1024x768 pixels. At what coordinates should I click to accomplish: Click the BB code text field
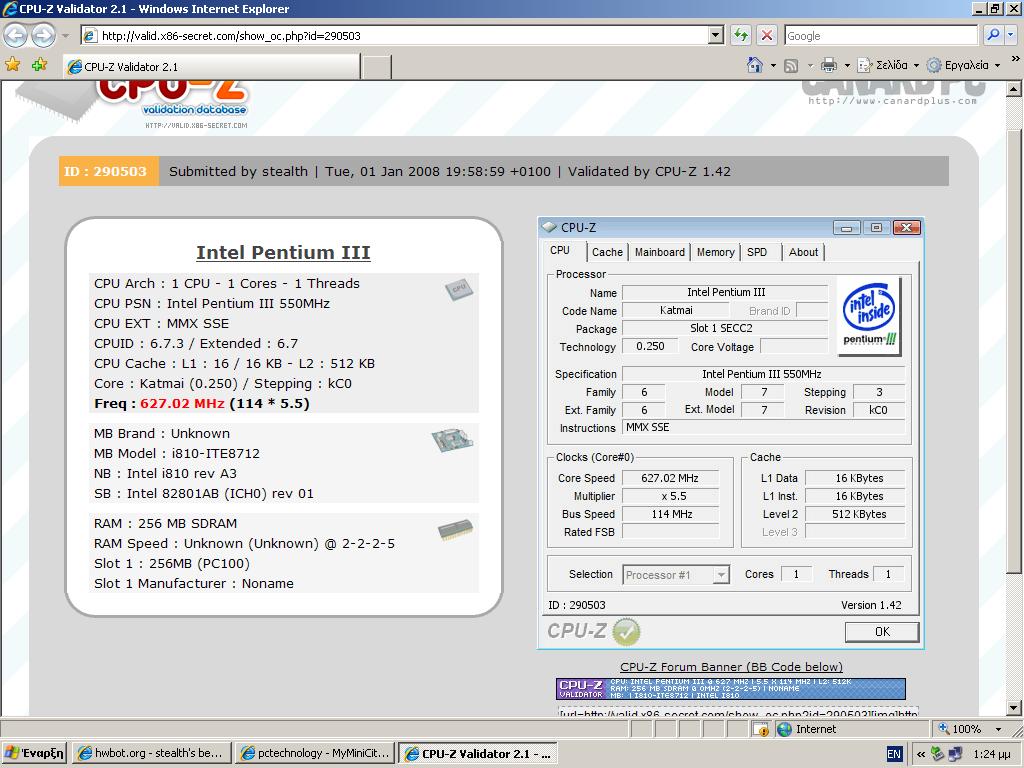[738, 712]
